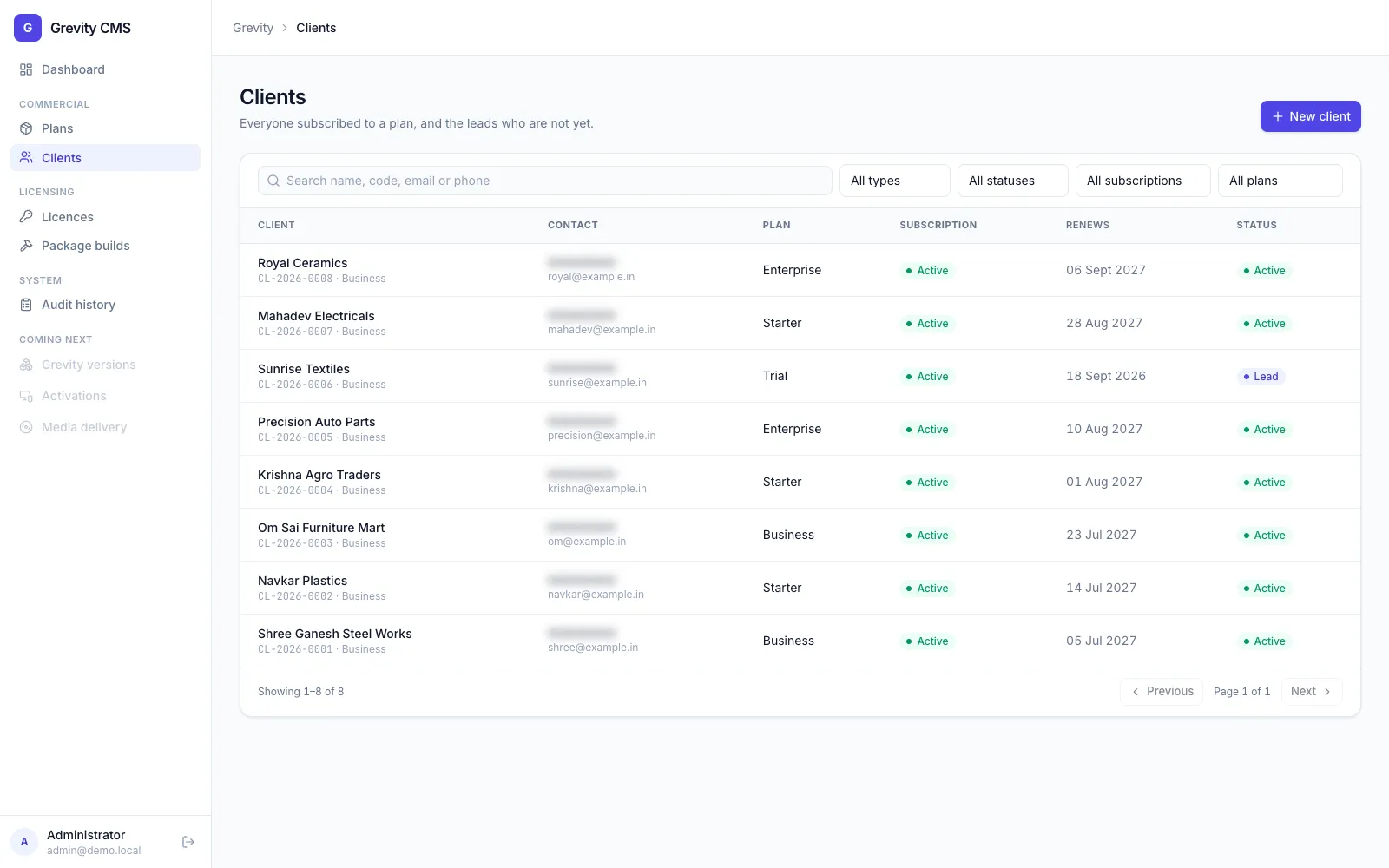Image resolution: width=1389 pixels, height=868 pixels.
Task: Open Om Sai Furniture Mart client
Action: click(x=321, y=528)
